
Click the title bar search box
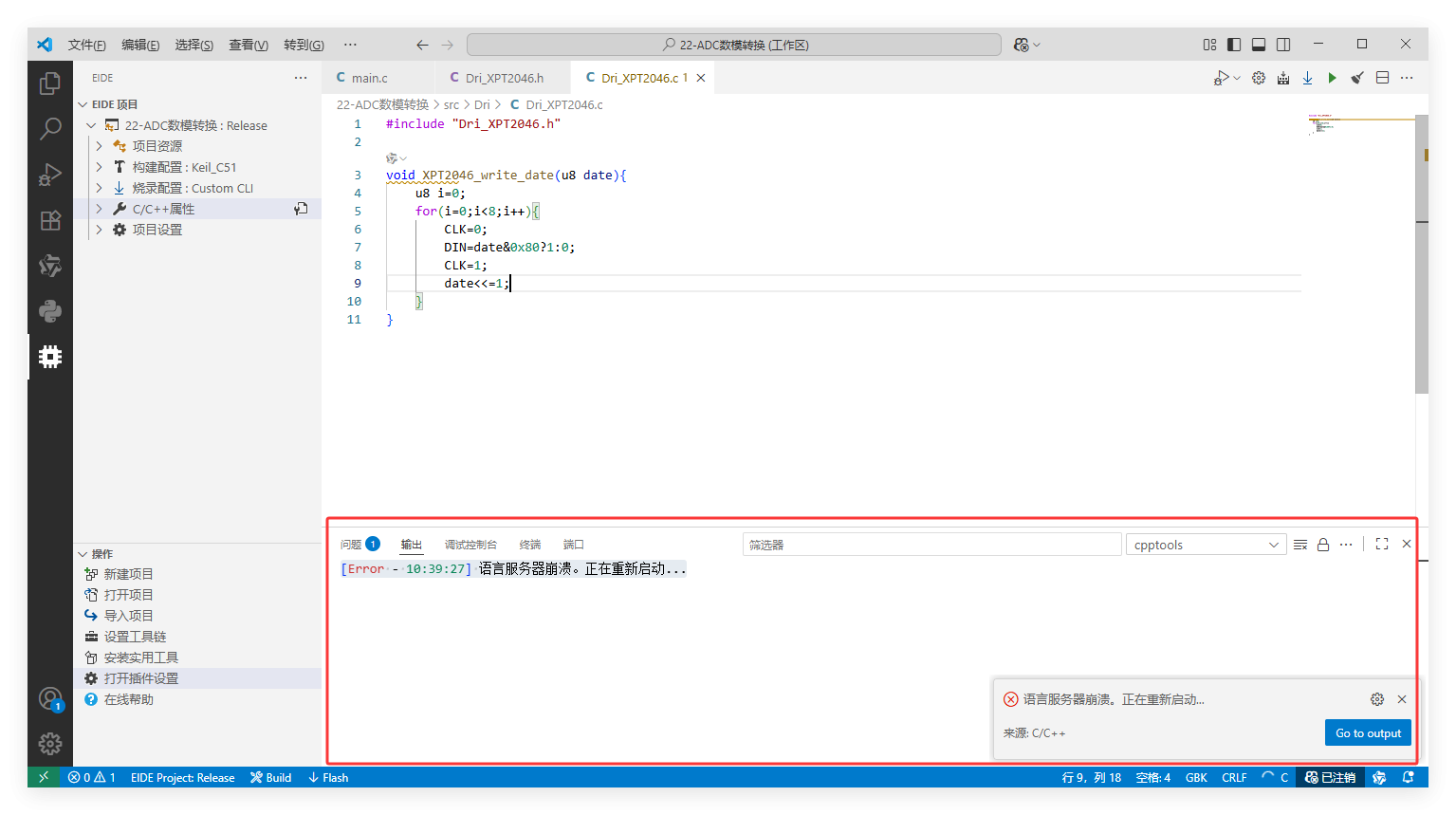click(x=734, y=45)
